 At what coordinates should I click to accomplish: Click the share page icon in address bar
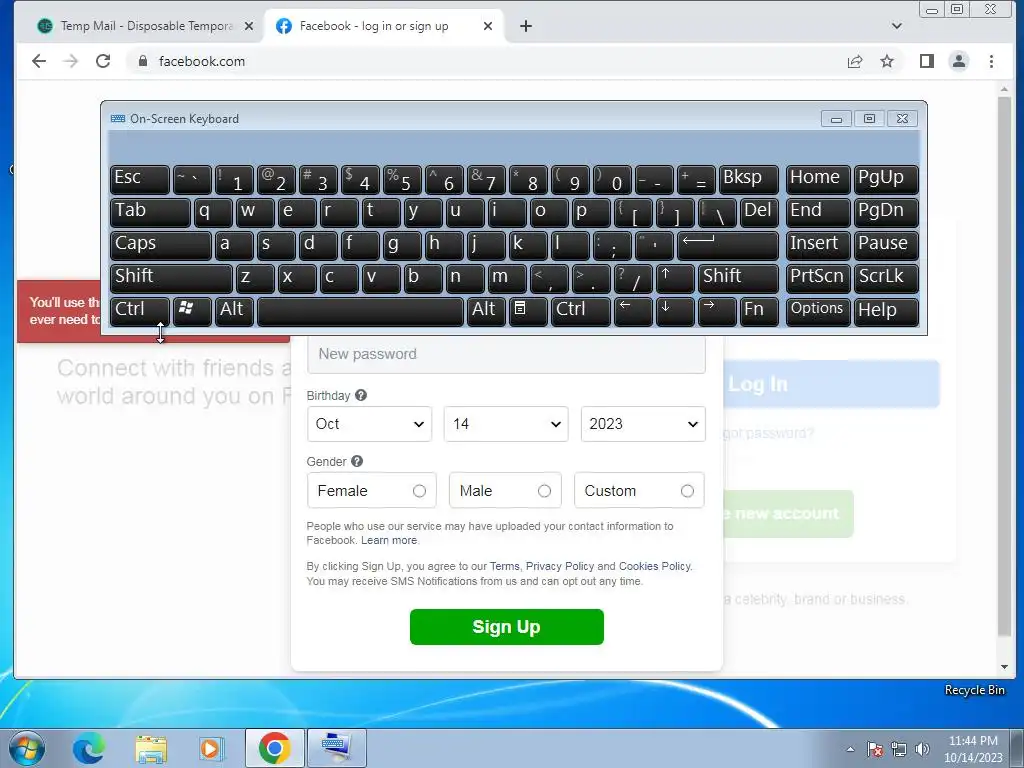(x=855, y=61)
